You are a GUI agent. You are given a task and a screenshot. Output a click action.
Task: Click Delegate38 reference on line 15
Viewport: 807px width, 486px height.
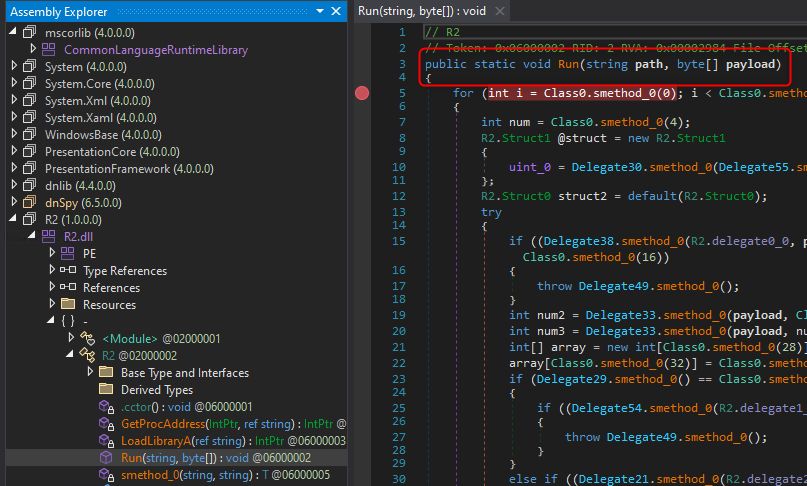pyautogui.click(x=578, y=241)
